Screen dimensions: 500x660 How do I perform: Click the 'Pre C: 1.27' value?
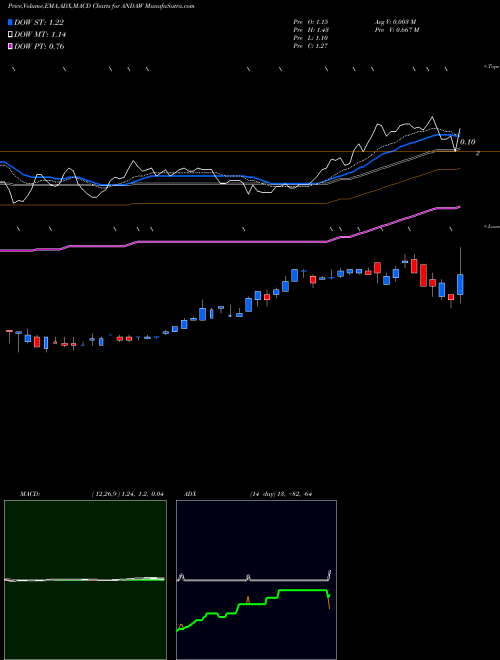(311, 46)
